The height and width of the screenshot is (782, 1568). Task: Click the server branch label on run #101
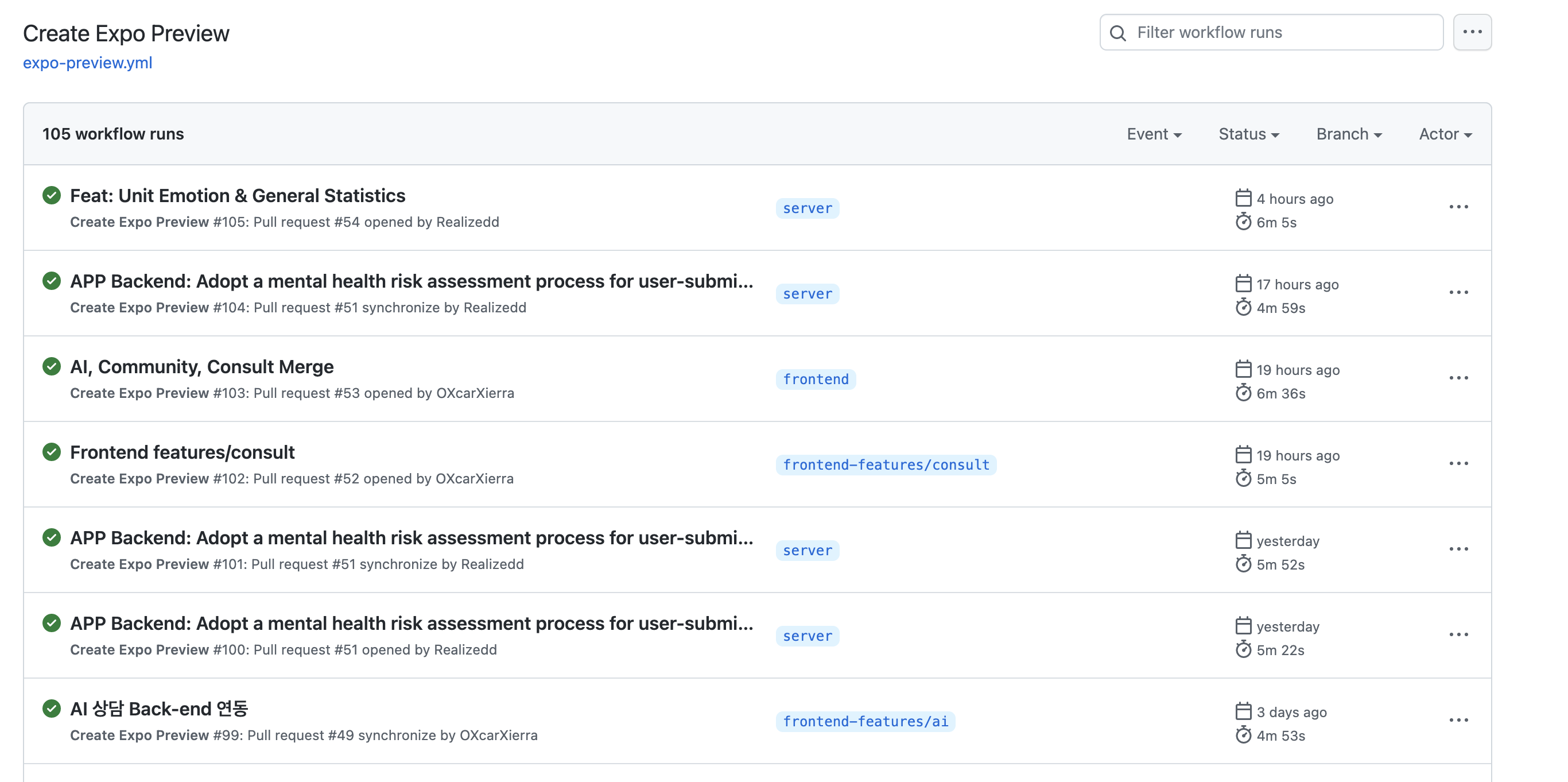coord(807,551)
